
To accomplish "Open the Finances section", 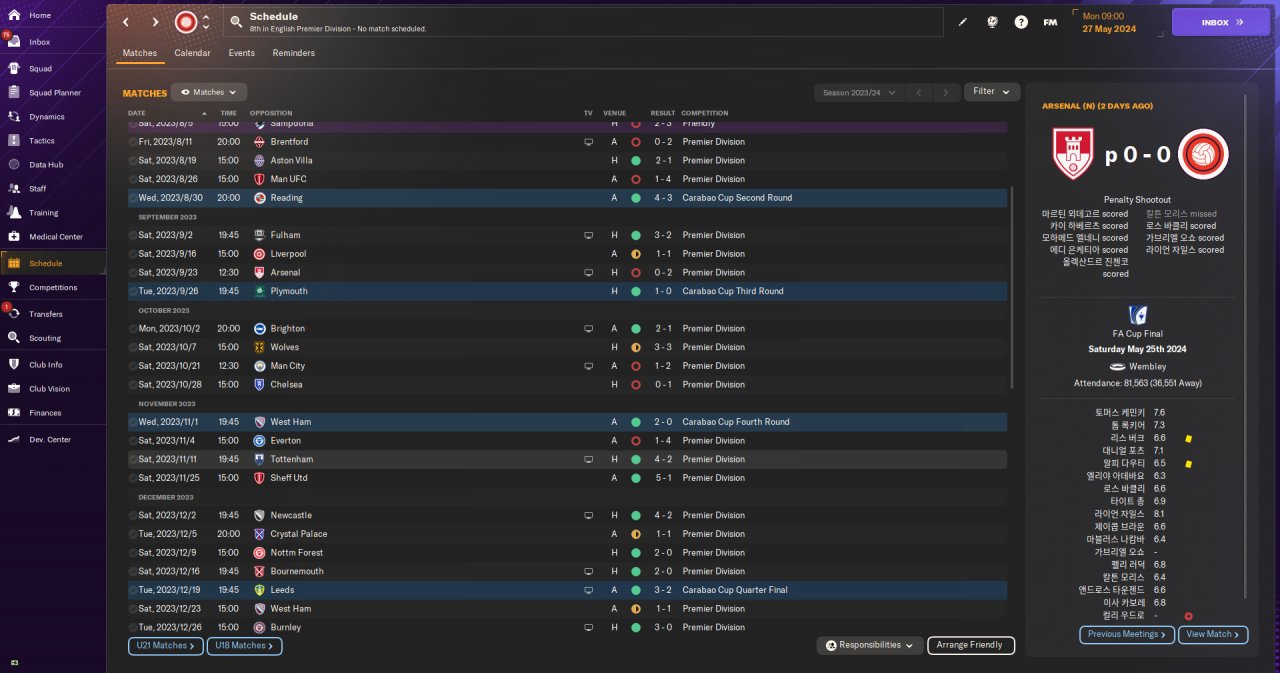I will pyautogui.click(x=45, y=413).
